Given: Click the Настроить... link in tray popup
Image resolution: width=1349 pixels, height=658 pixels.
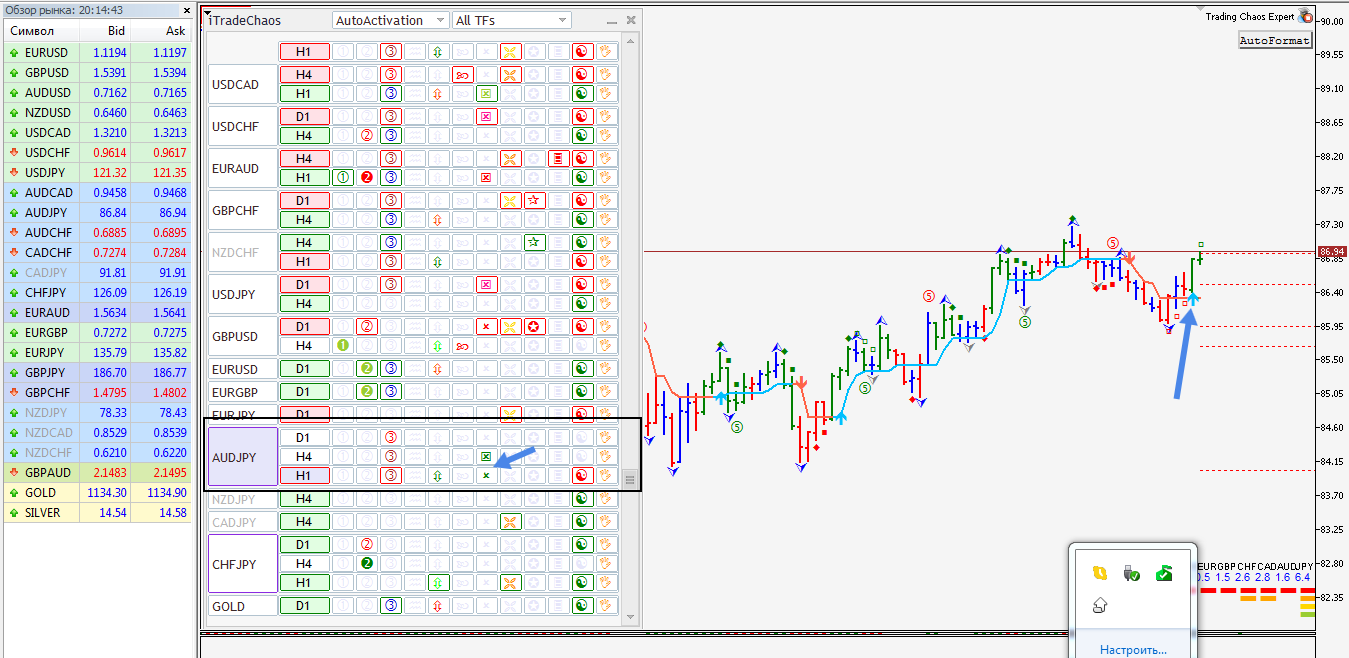Looking at the screenshot, I should click(x=1133, y=650).
